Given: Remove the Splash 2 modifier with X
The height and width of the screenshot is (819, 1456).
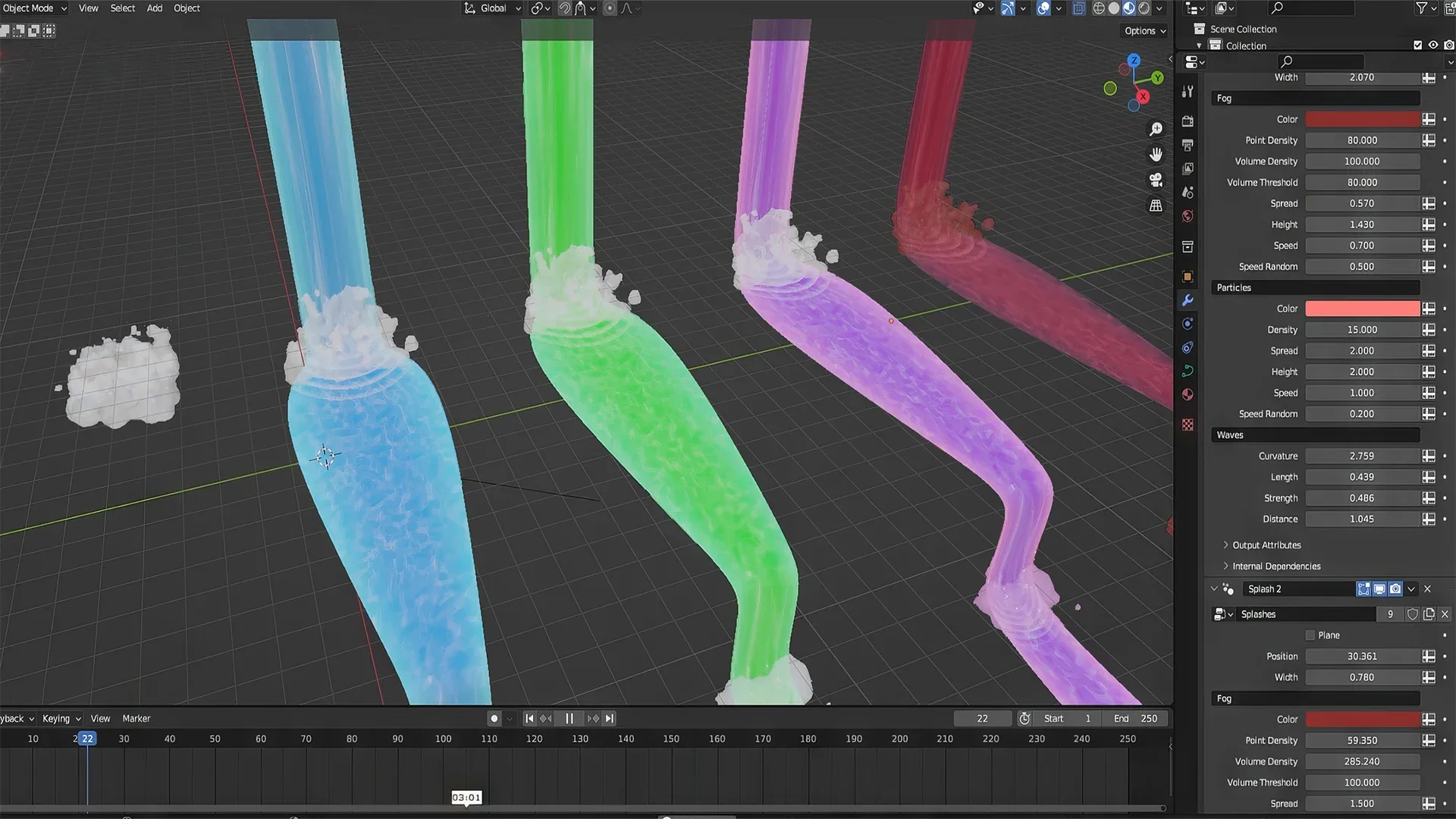Looking at the screenshot, I should pyautogui.click(x=1426, y=589).
